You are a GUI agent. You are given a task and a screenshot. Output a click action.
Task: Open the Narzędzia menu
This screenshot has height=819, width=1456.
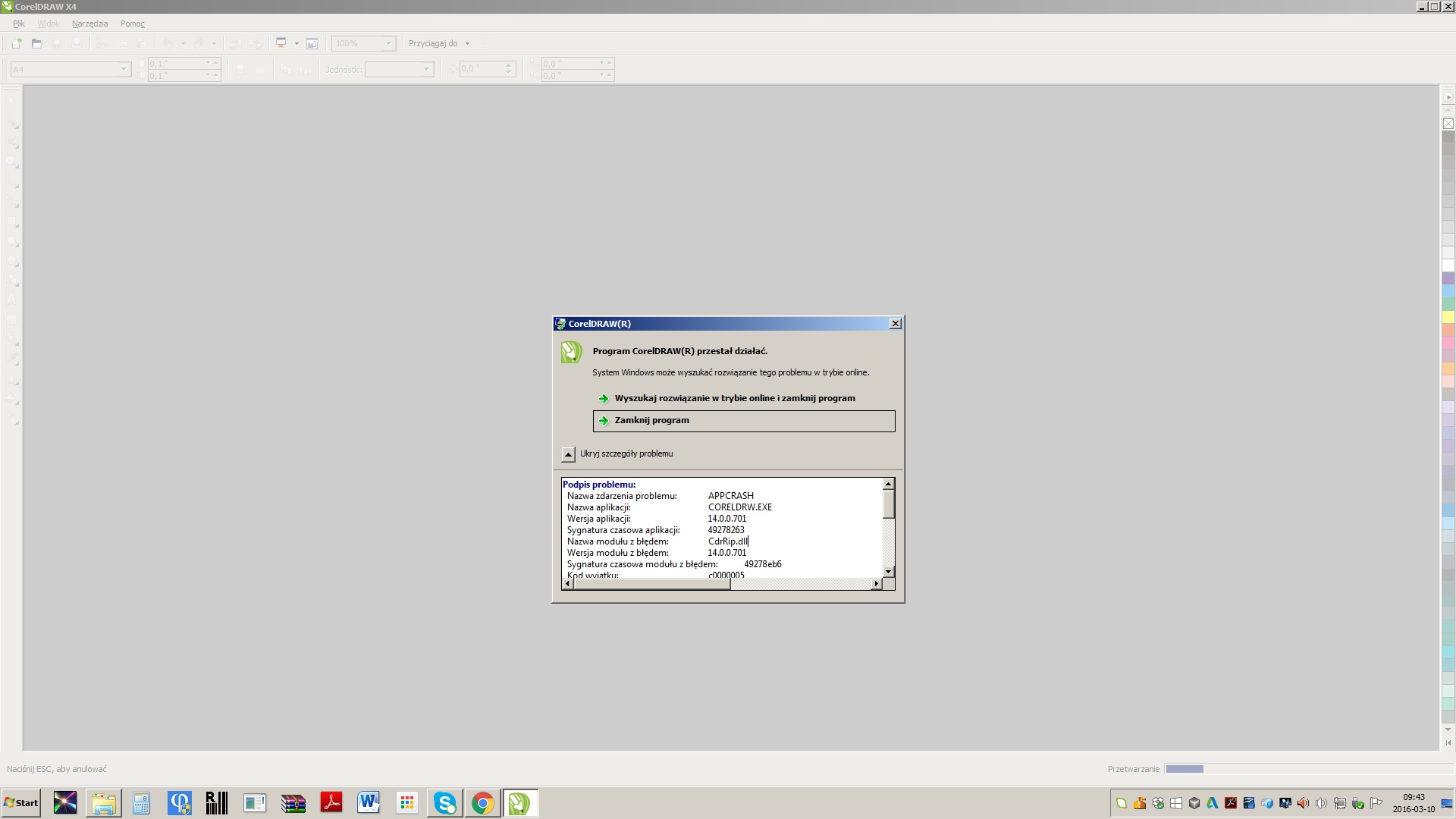click(89, 24)
